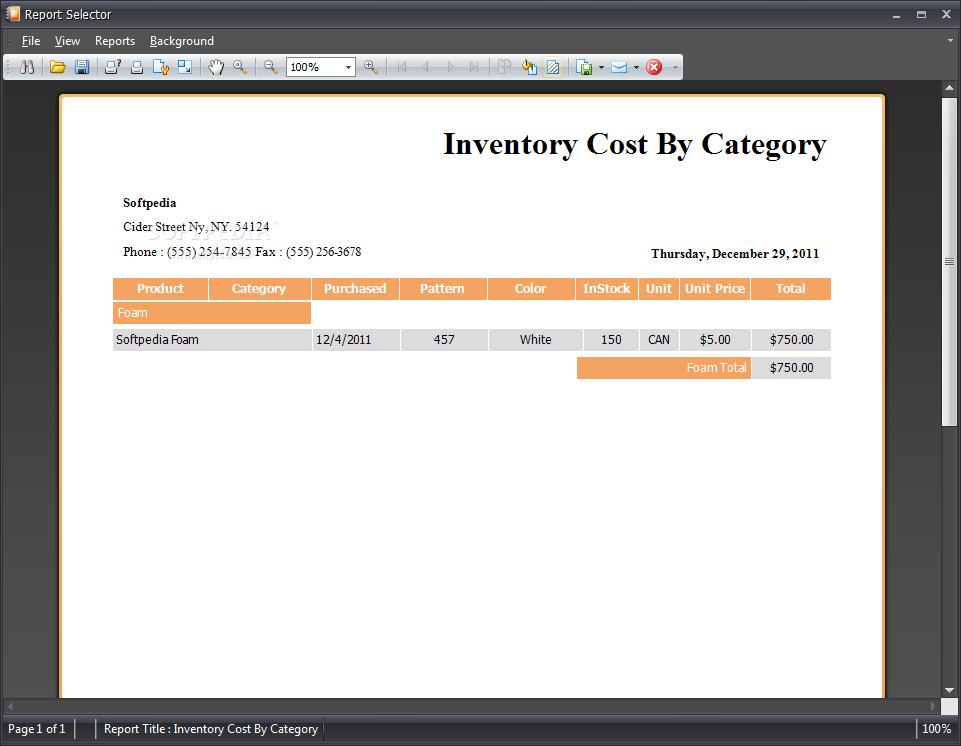Image resolution: width=961 pixels, height=746 pixels.
Task: Click the '12/4/2011' purchased date cell
Action: (x=356, y=340)
